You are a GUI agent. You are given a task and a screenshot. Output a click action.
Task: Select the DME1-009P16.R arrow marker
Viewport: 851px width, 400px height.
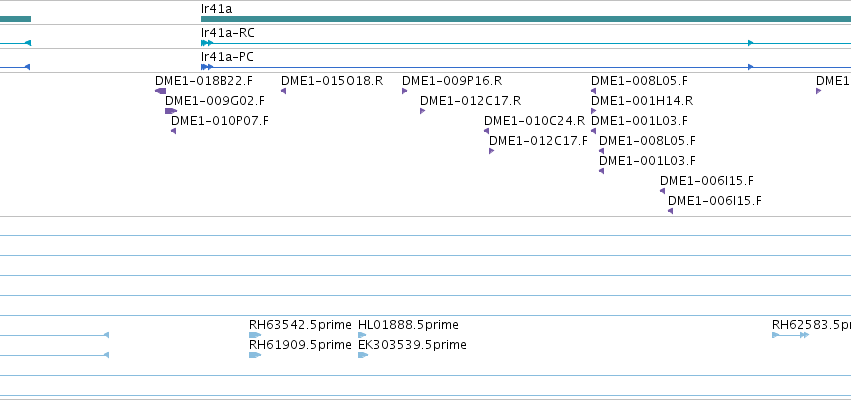tap(404, 91)
